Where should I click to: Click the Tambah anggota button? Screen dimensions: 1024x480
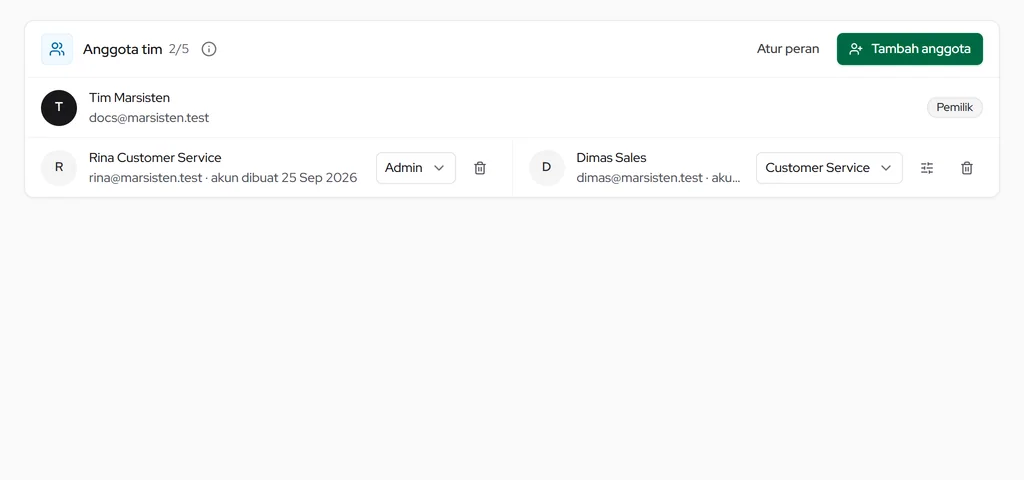[x=910, y=49]
